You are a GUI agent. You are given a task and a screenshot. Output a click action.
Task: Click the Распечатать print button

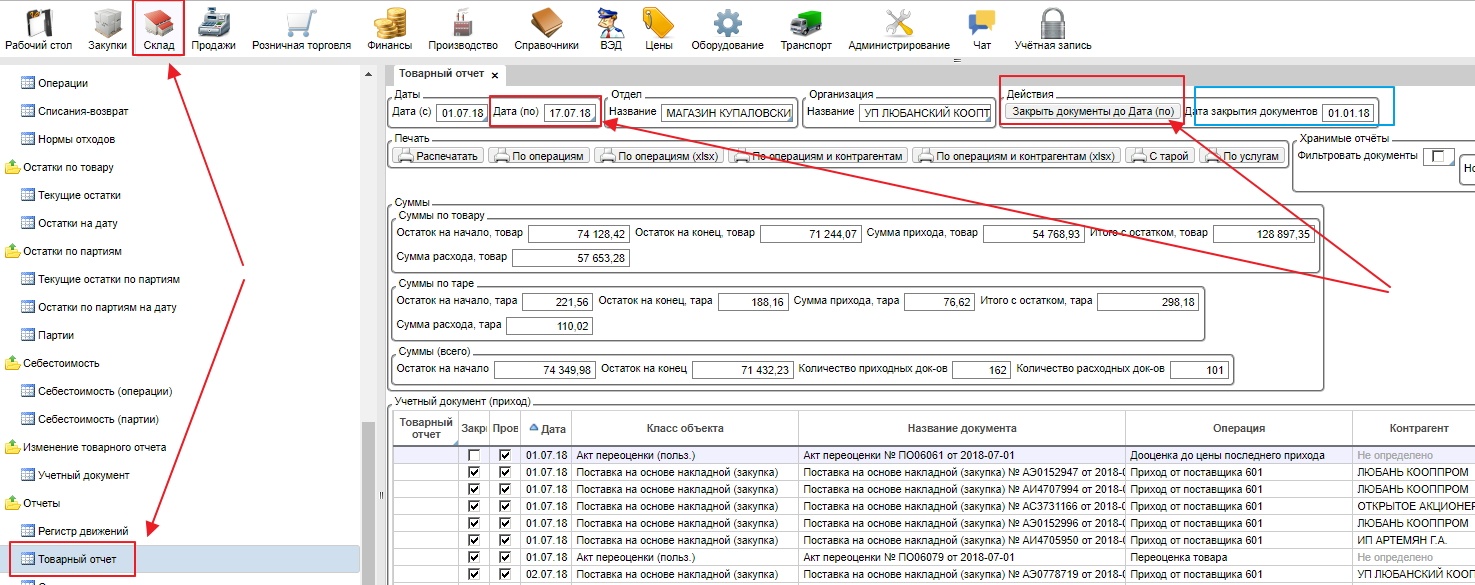(x=438, y=156)
